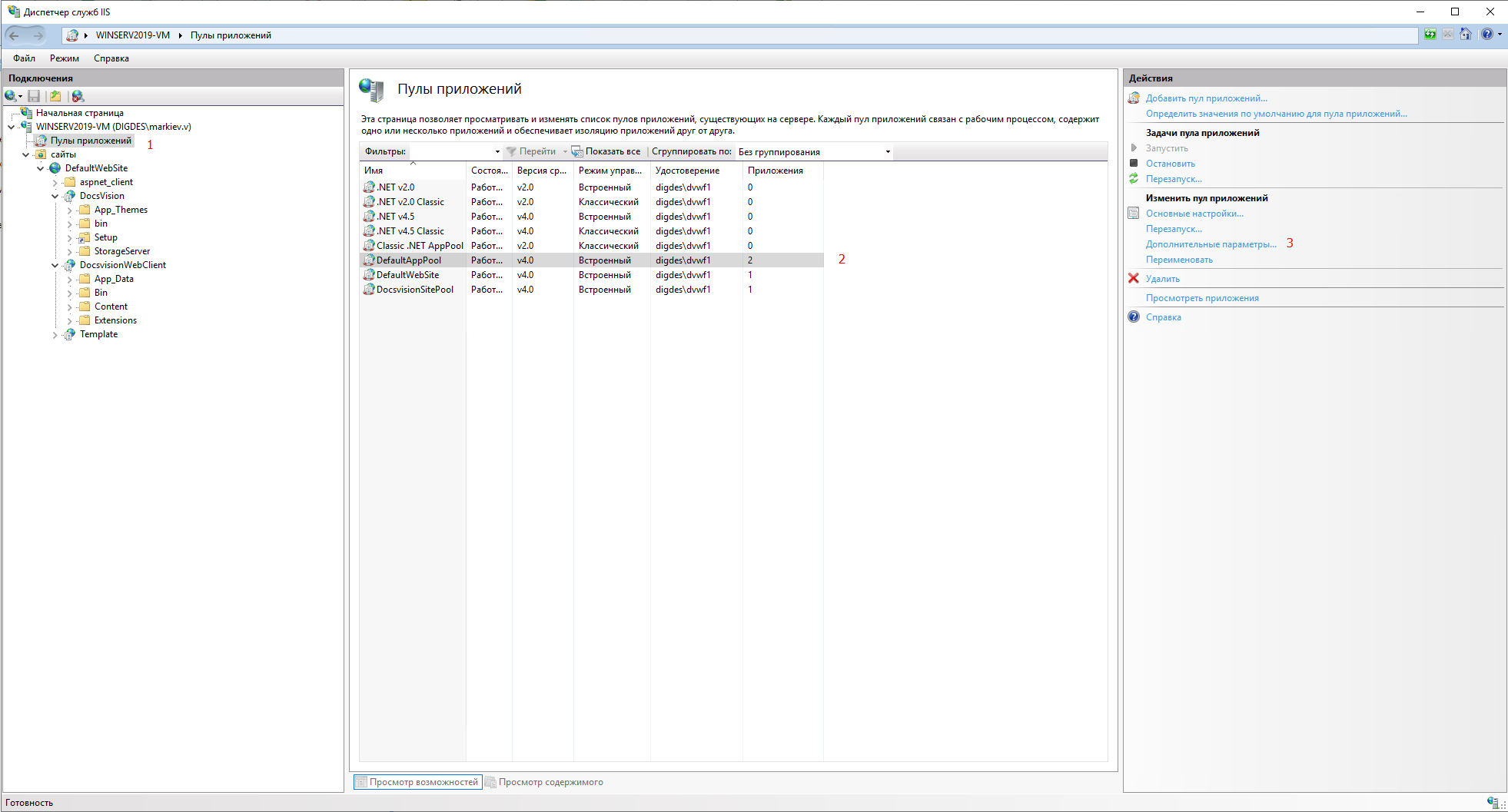Click the Delete connection icon with red mark
Viewport: 1508px width, 812px height.
[x=78, y=96]
